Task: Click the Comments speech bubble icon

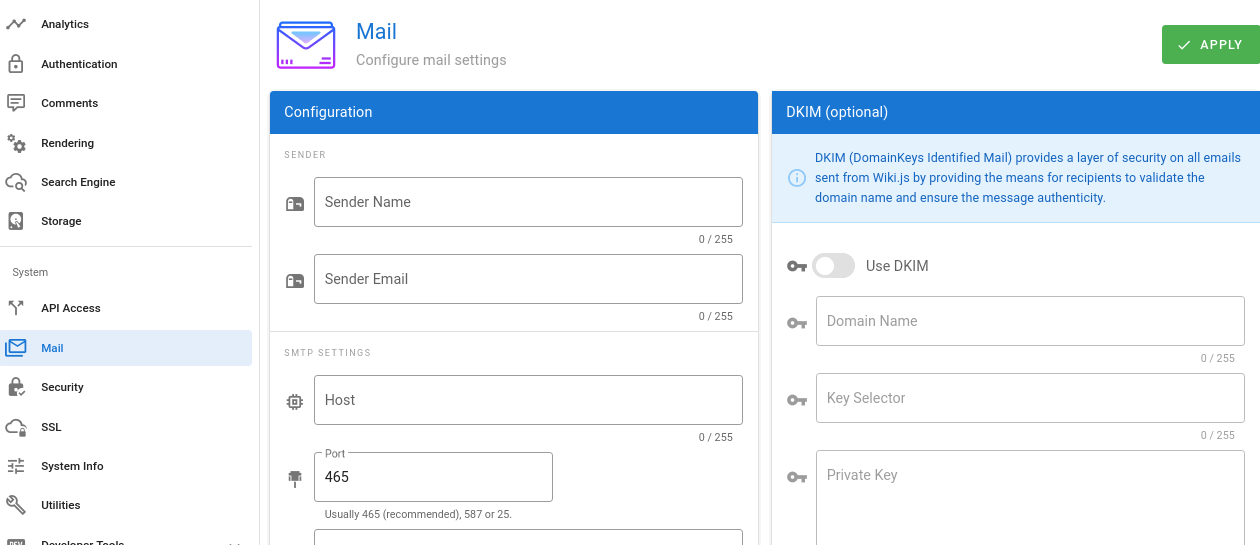Action: 16,103
